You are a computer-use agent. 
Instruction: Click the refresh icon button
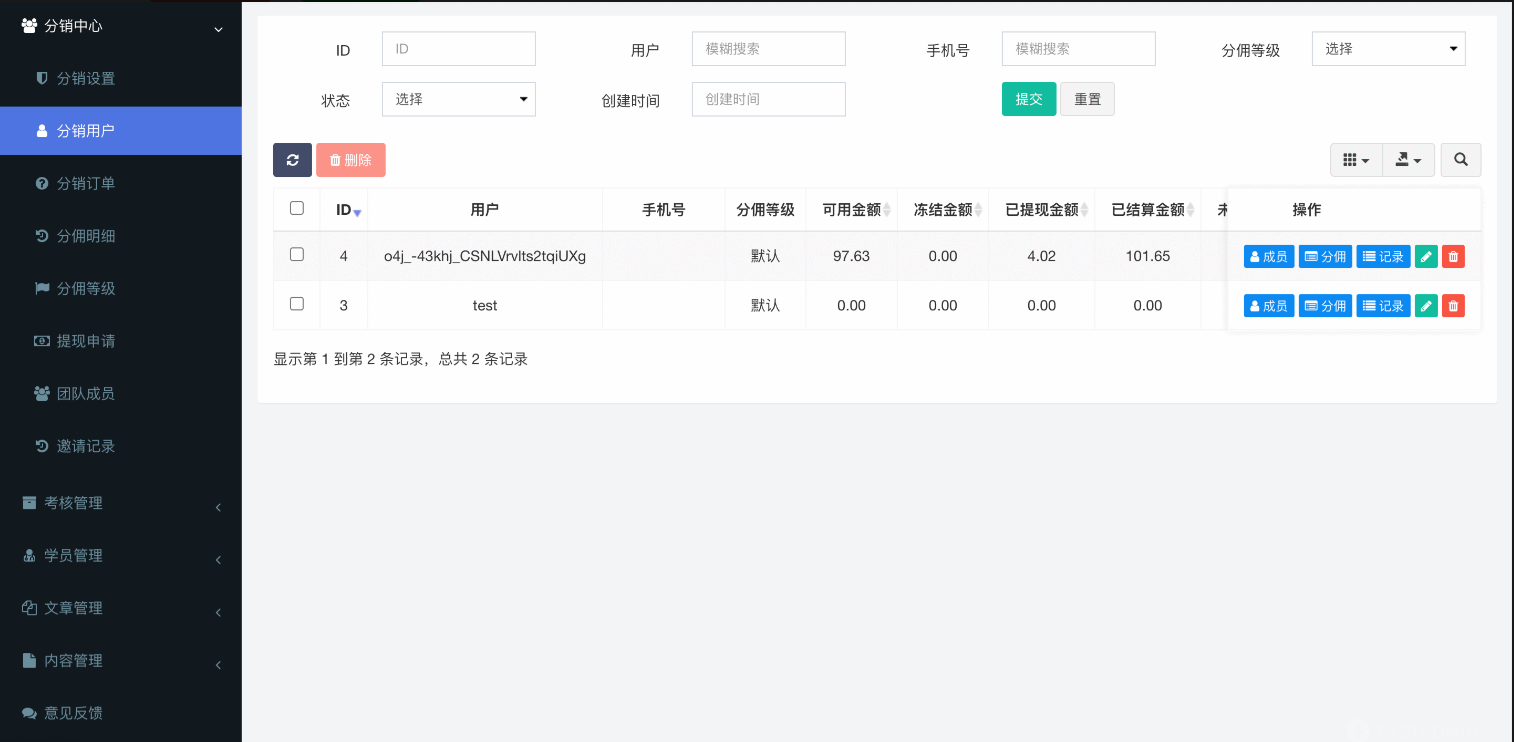(x=292, y=160)
